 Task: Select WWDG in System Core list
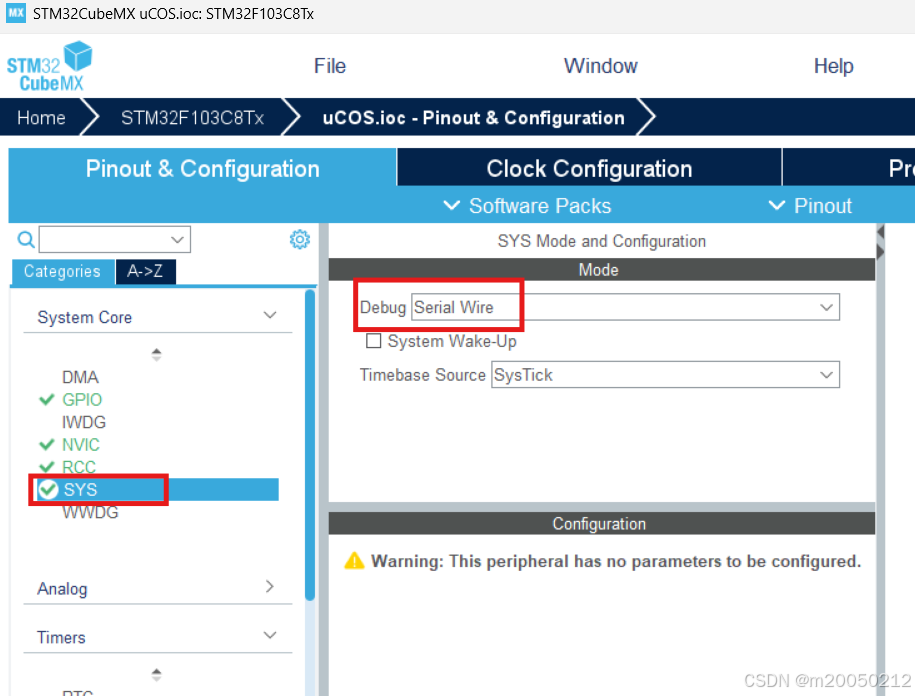pos(90,512)
